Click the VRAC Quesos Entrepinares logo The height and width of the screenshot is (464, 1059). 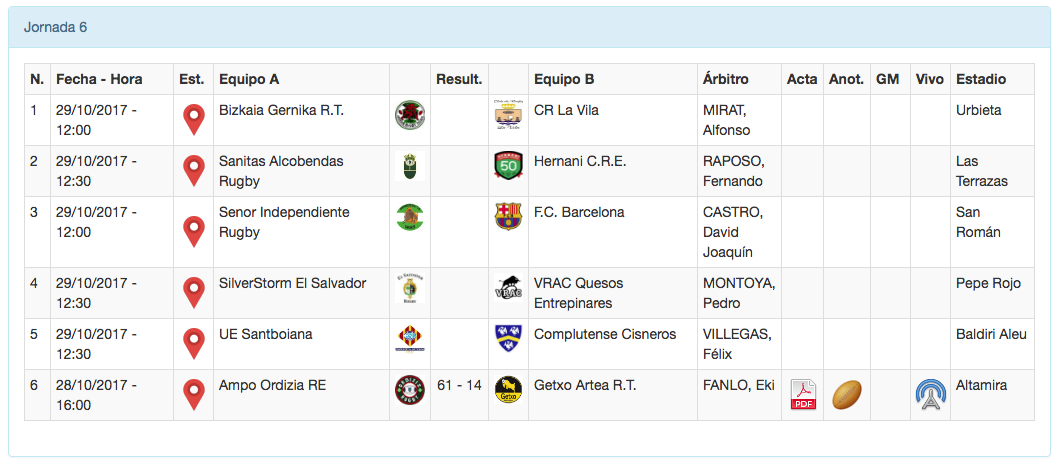pyautogui.click(x=509, y=288)
